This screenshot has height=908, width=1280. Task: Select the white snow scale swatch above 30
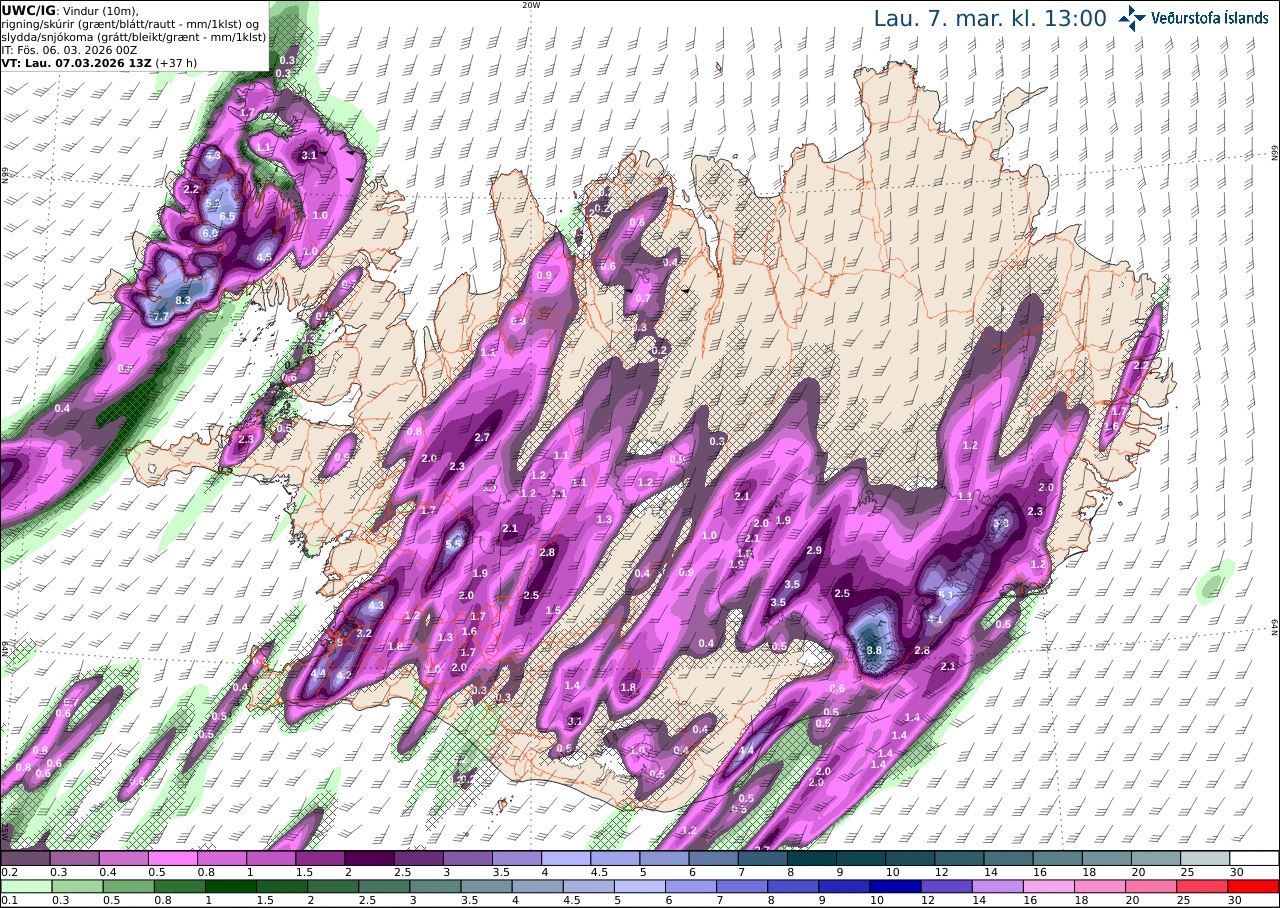1254,858
